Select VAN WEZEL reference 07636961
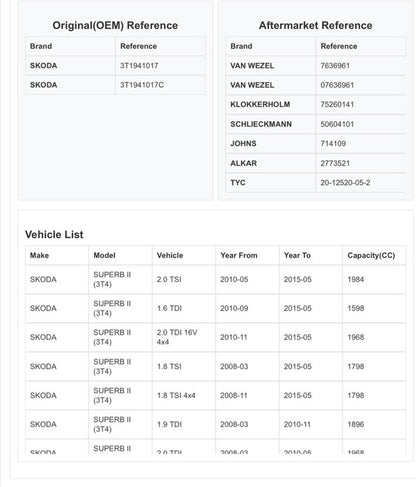This screenshot has height=487, width=416. click(337, 85)
